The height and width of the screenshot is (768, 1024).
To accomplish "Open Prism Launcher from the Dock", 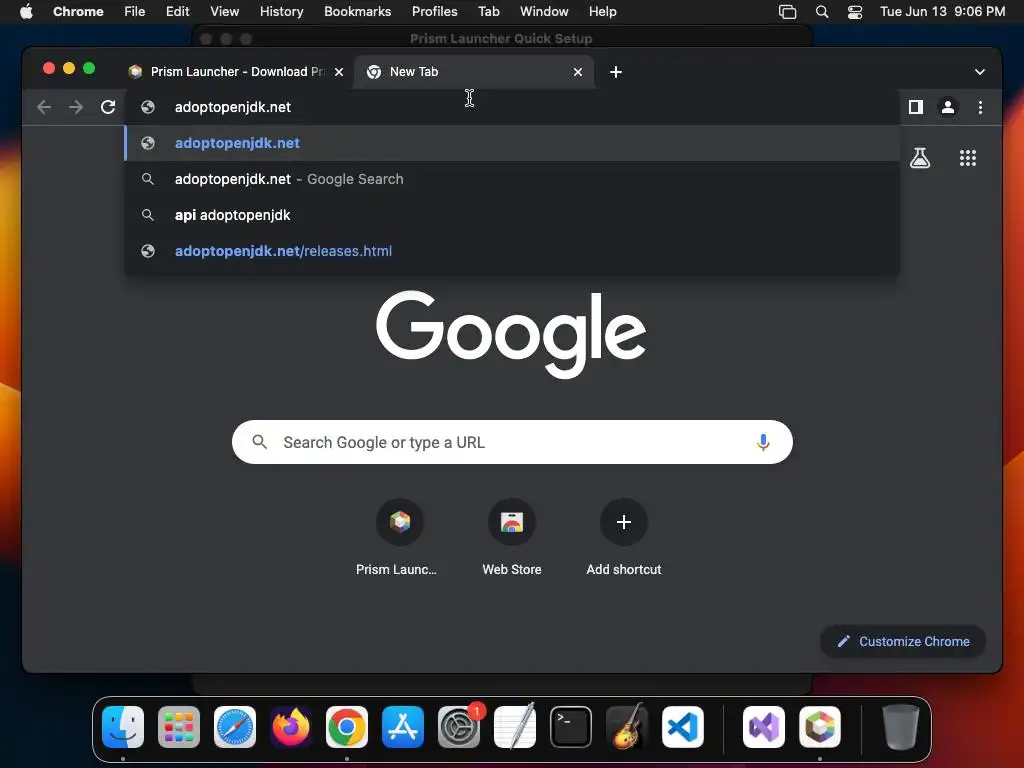I will pyautogui.click(x=820, y=726).
